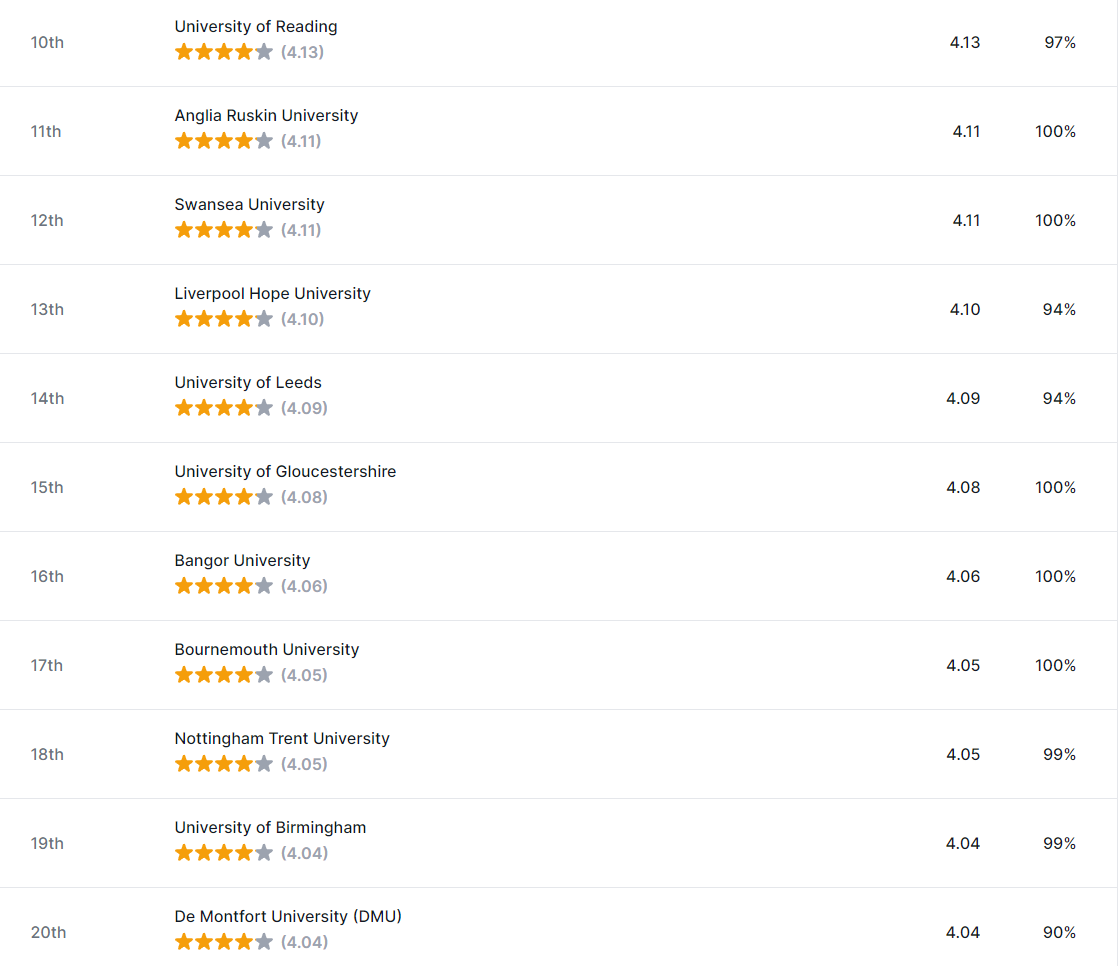Screen dimensions: 1119x966
Task: Click Bangor University star rating
Action: pyautogui.click(x=224, y=586)
